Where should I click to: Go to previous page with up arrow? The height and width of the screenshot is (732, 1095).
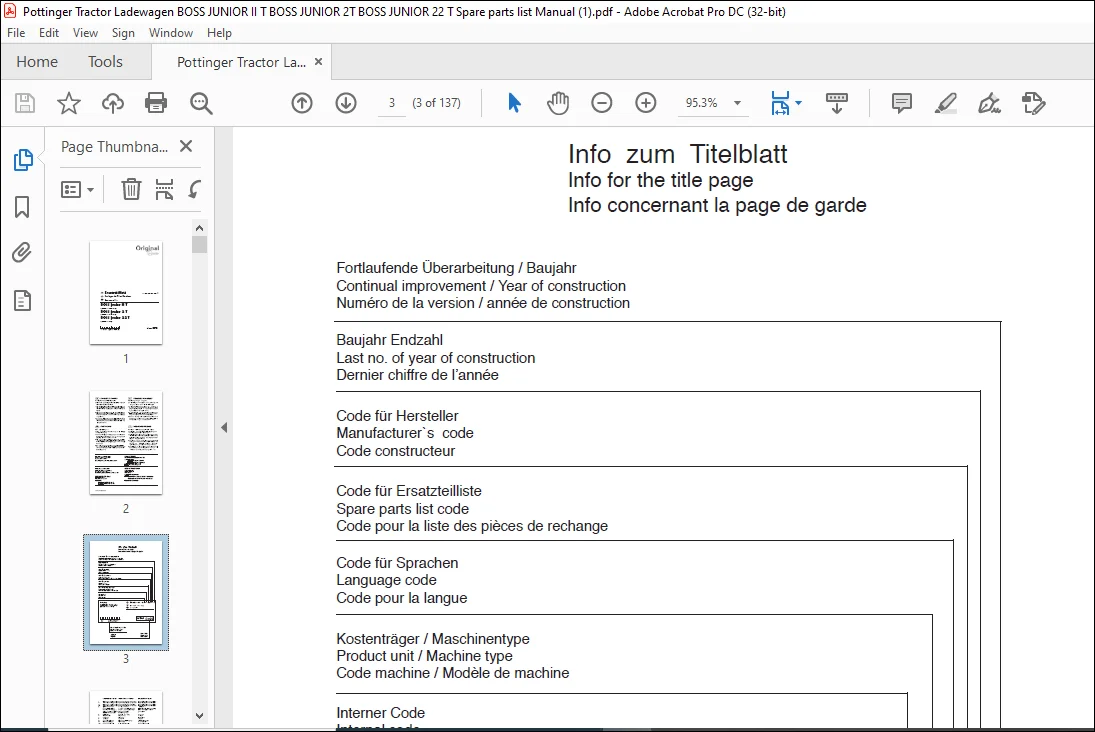(302, 103)
